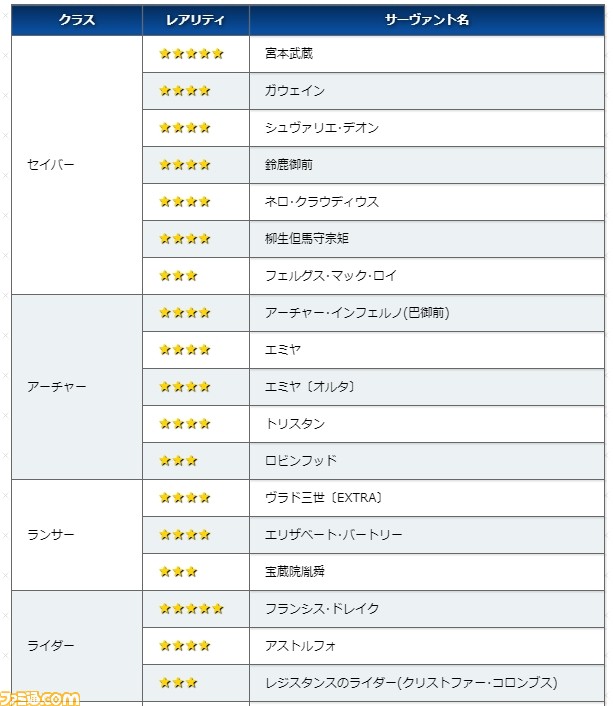The width and height of the screenshot is (613, 706).
Task: Click the servant name エミヤ〔オルタ〕
Action: point(310,387)
